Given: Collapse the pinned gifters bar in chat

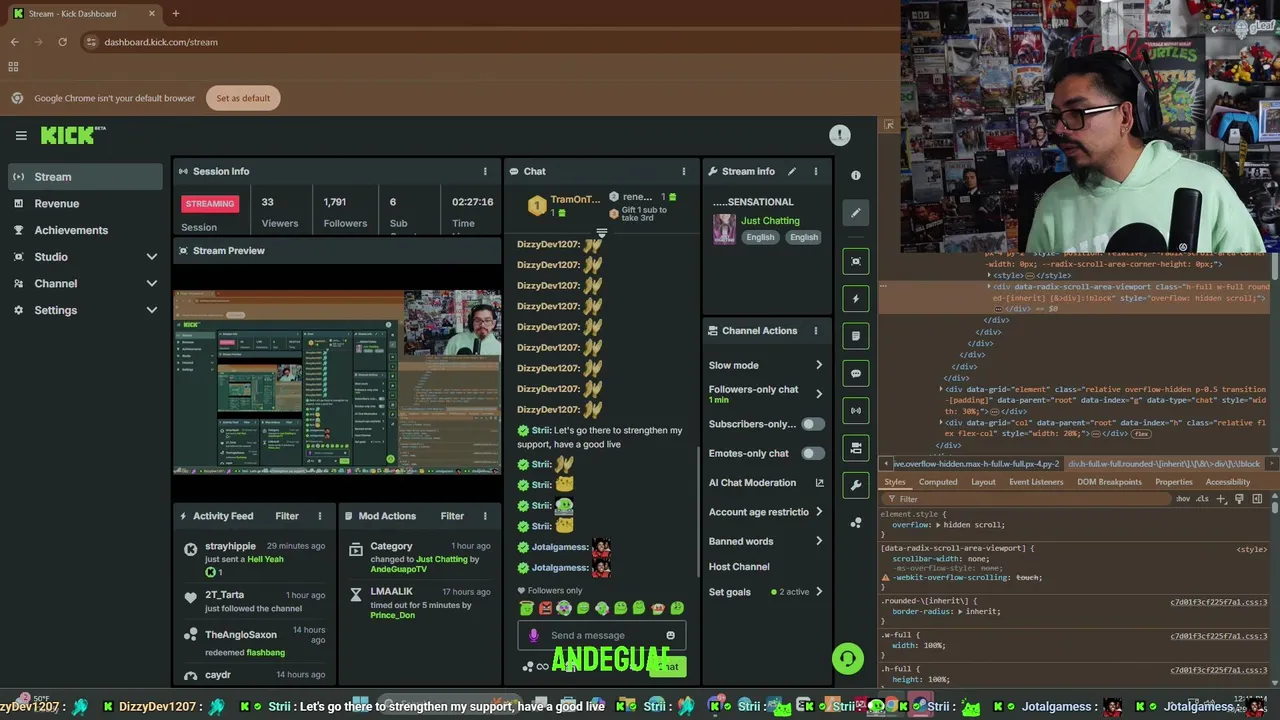Looking at the screenshot, I should pyautogui.click(x=601, y=233).
